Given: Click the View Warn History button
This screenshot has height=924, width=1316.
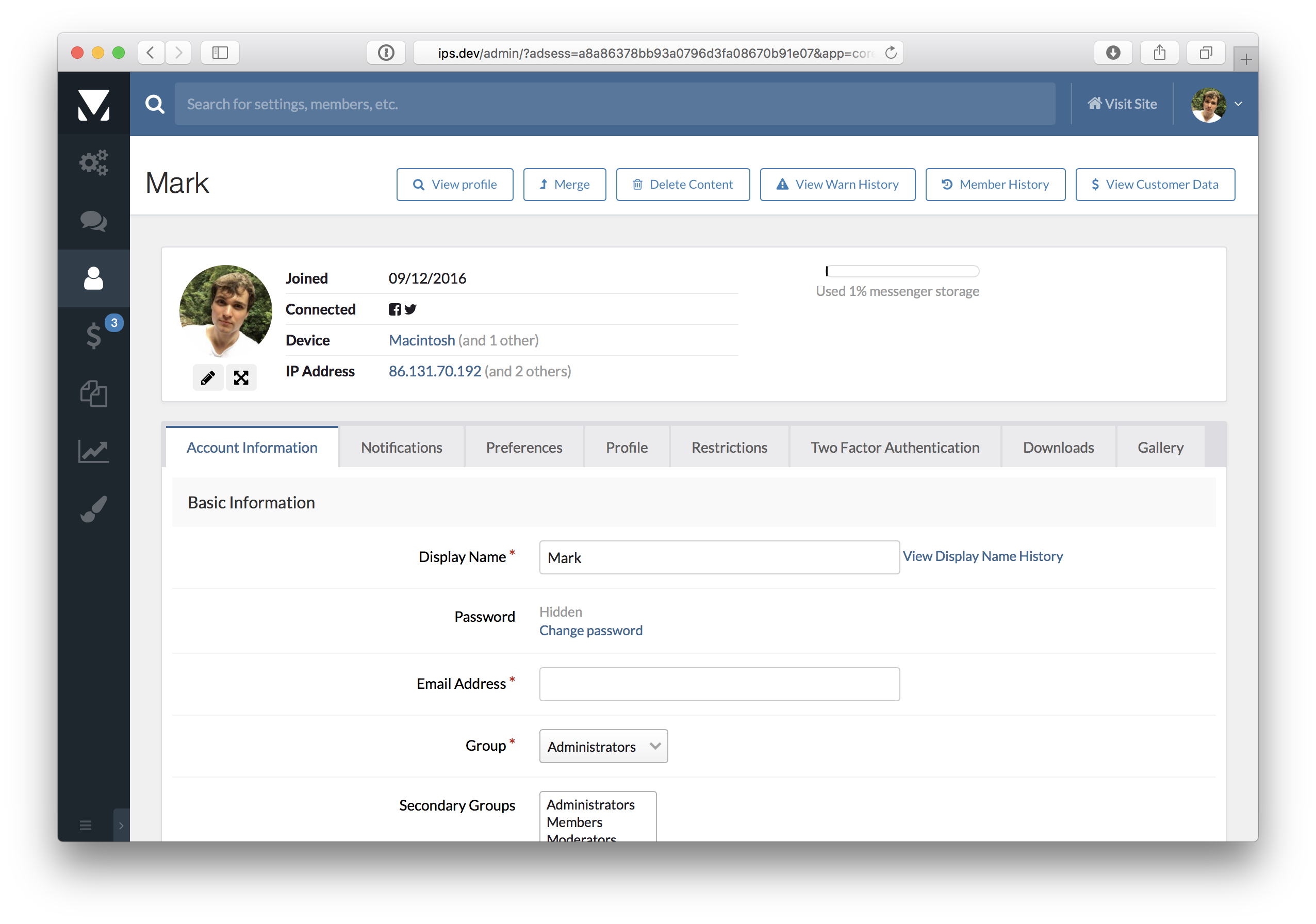Looking at the screenshot, I should tap(837, 185).
